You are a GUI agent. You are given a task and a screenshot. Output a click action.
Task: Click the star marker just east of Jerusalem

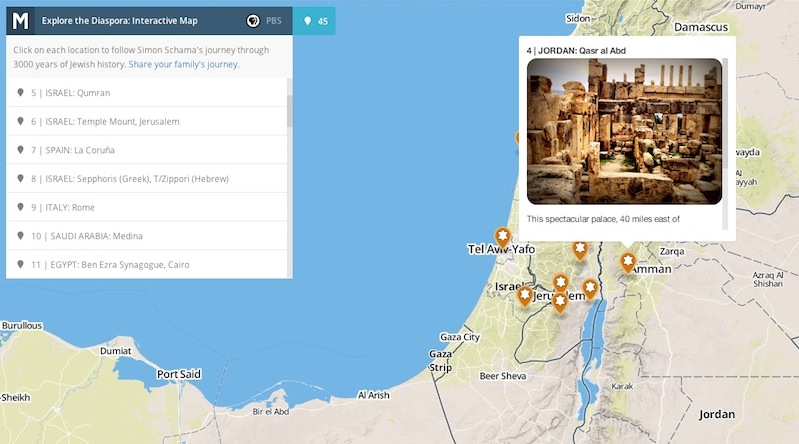point(590,288)
